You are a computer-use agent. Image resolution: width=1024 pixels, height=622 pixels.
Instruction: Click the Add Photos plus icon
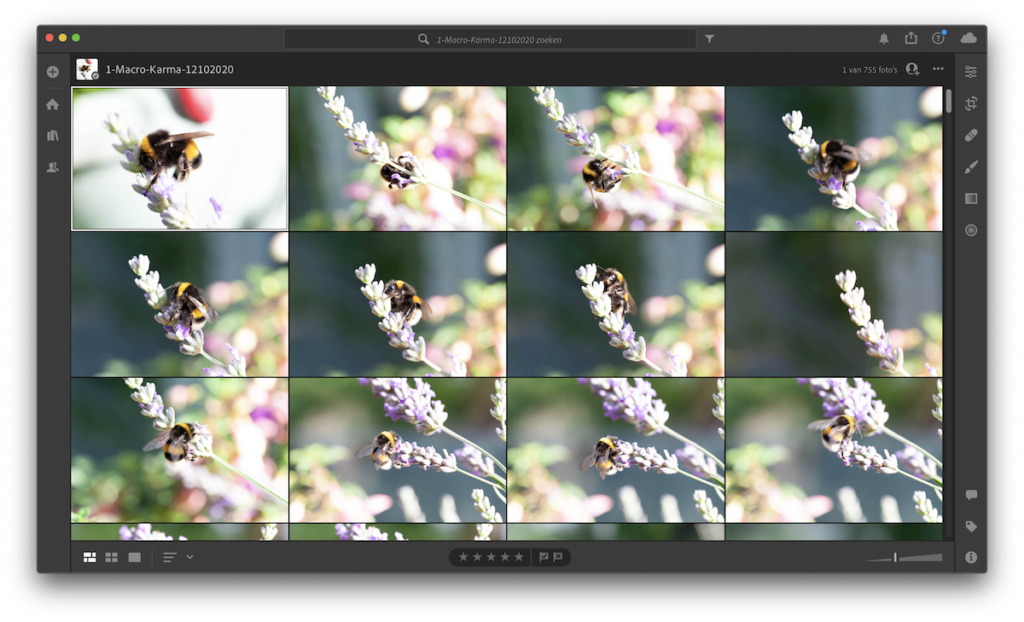click(x=53, y=72)
